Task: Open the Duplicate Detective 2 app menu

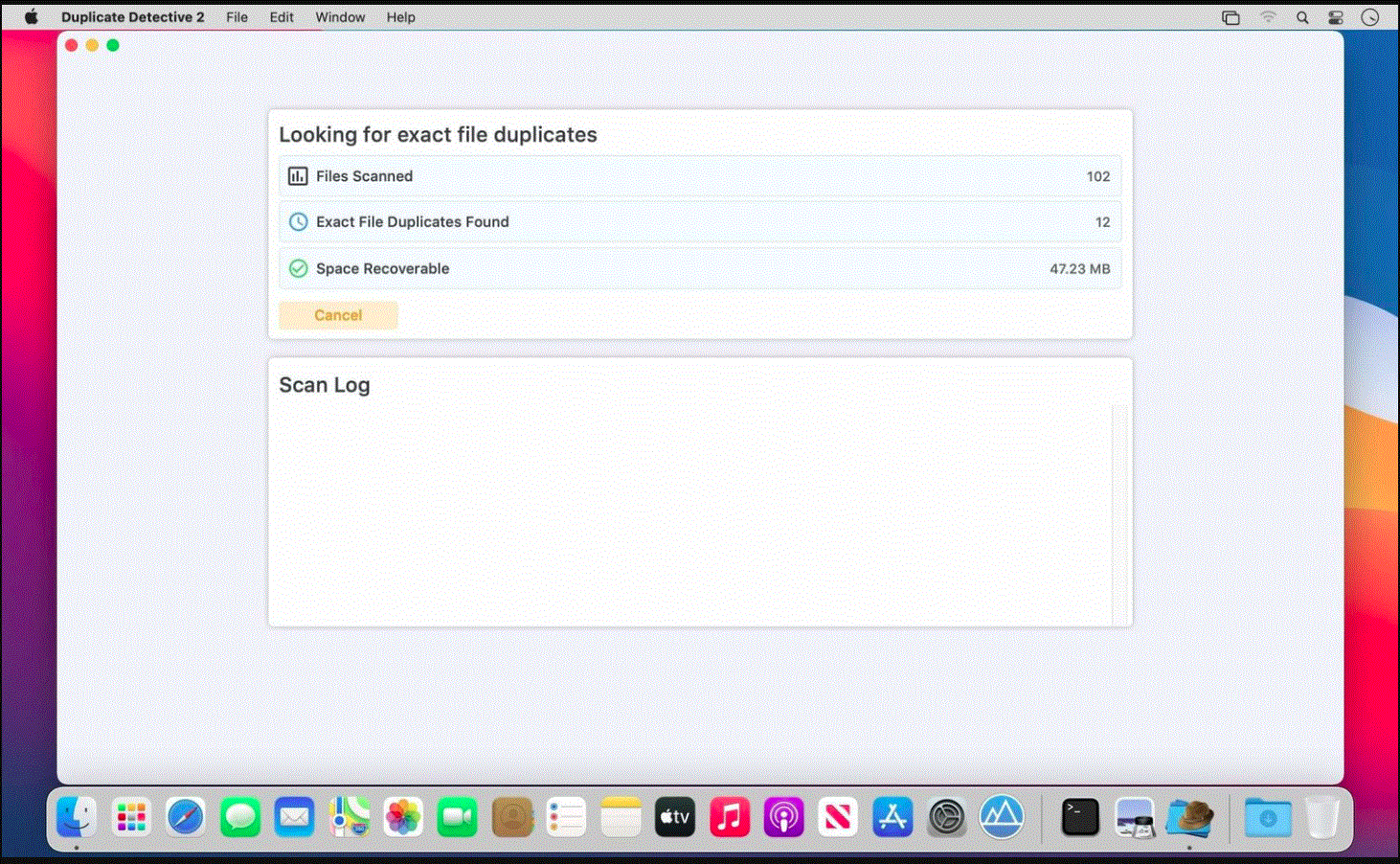Action: coord(132,17)
